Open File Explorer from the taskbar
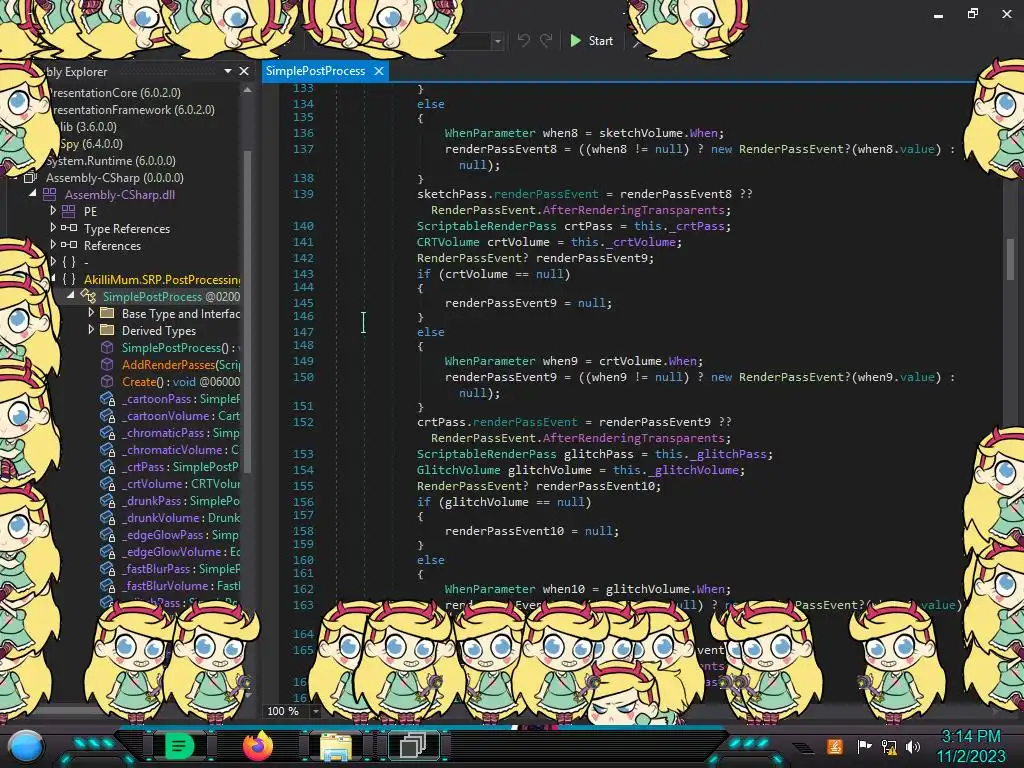Image resolution: width=1024 pixels, height=768 pixels. coord(336,746)
